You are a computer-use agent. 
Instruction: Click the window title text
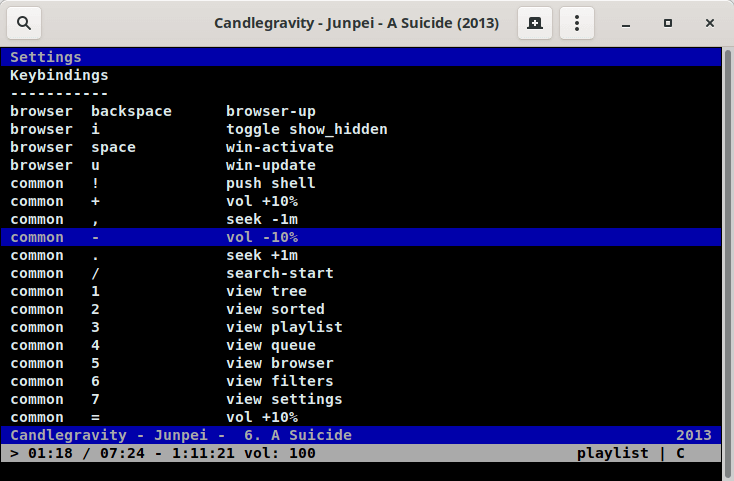(x=357, y=23)
